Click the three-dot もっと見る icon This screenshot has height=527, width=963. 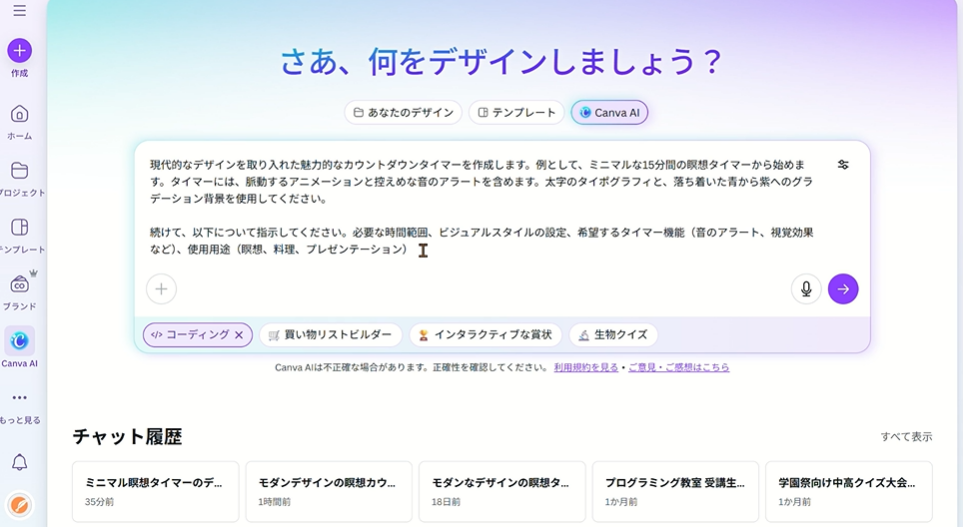[x=20, y=397]
